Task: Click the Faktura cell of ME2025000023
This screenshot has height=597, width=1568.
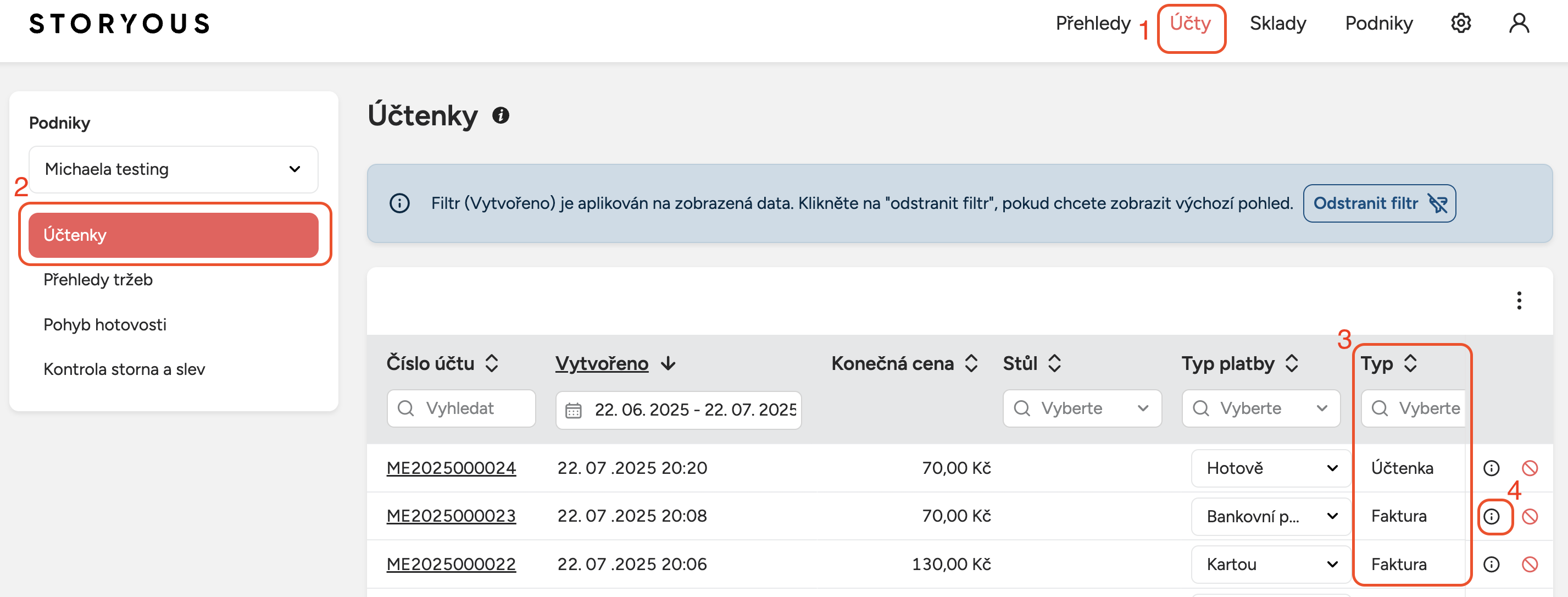Action: coord(1399,516)
